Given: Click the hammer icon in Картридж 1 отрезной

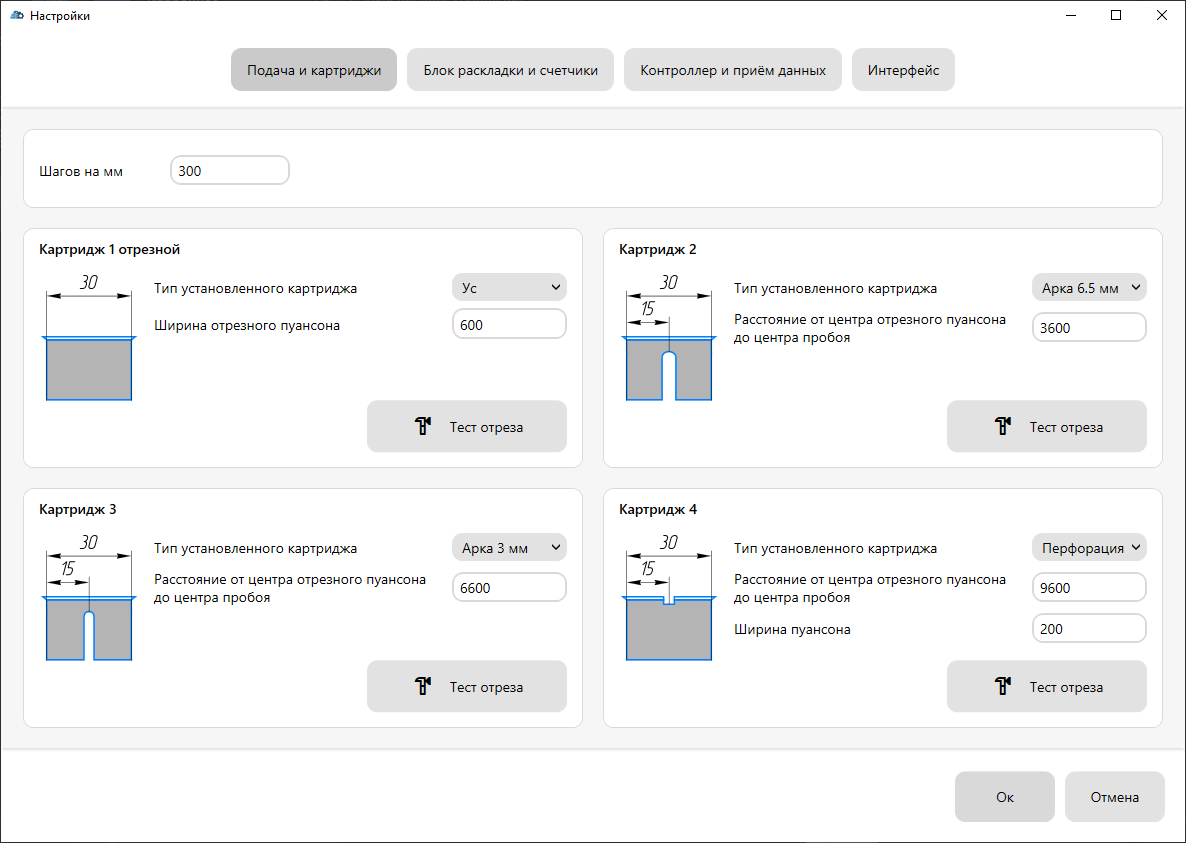Looking at the screenshot, I should click(423, 427).
